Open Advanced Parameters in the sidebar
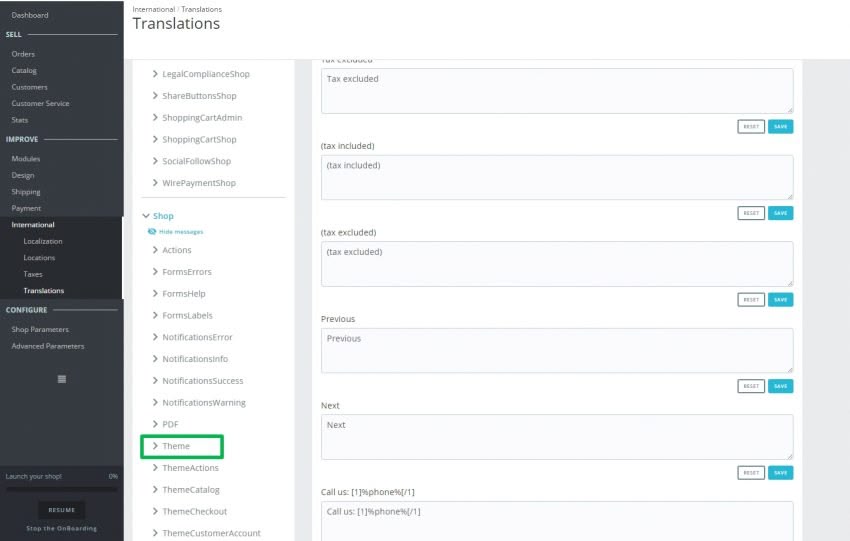The height and width of the screenshot is (541, 850). [48, 346]
